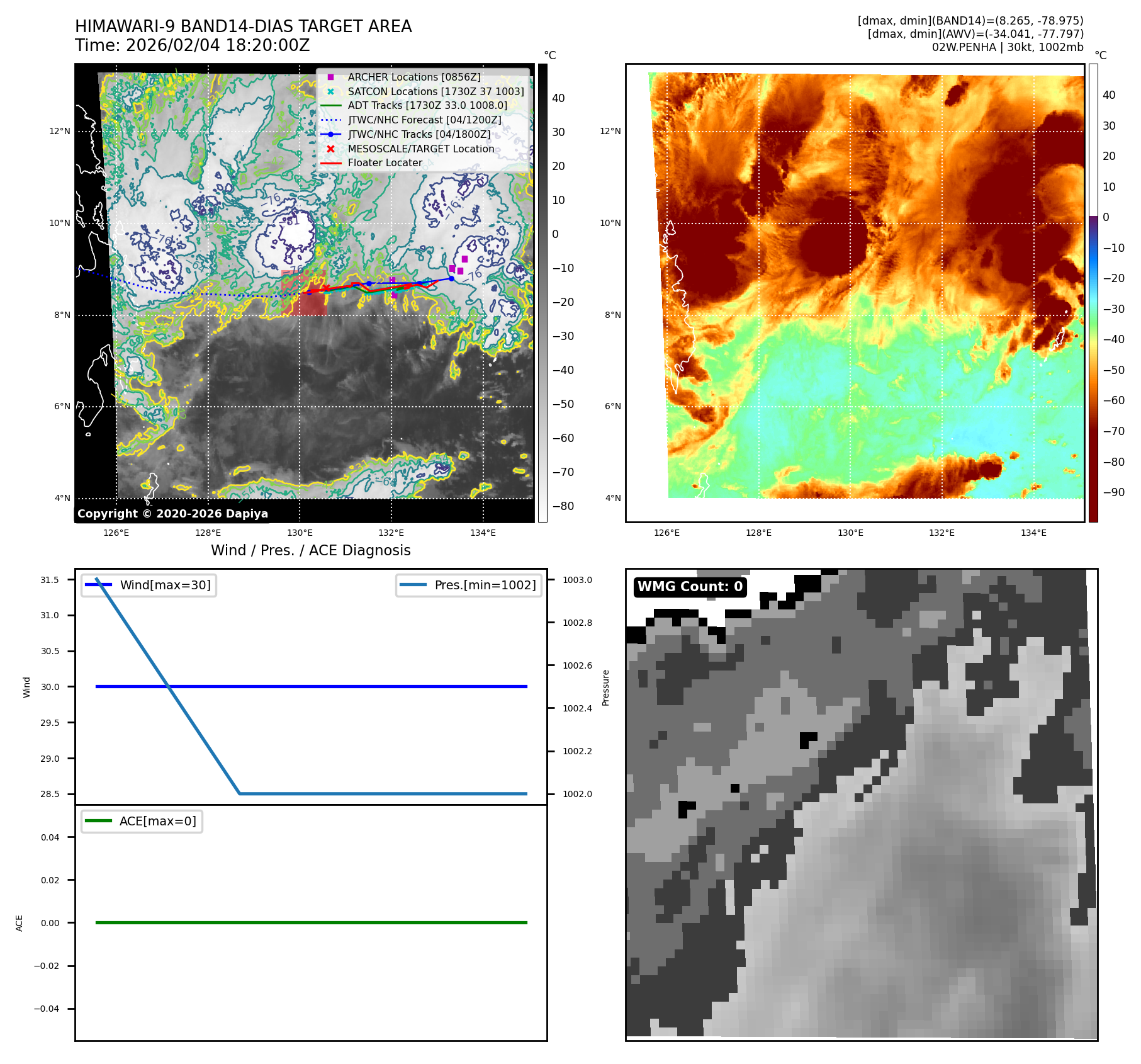Click the rainbow temperature colorbar on right

click(1093, 293)
